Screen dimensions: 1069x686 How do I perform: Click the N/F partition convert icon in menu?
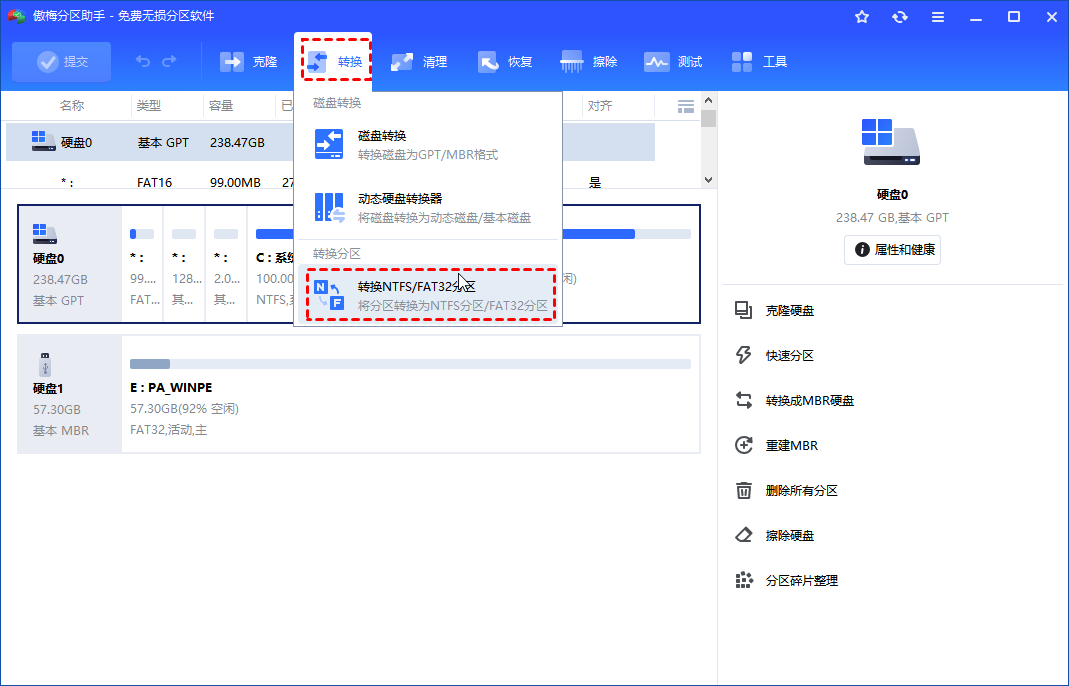329,295
